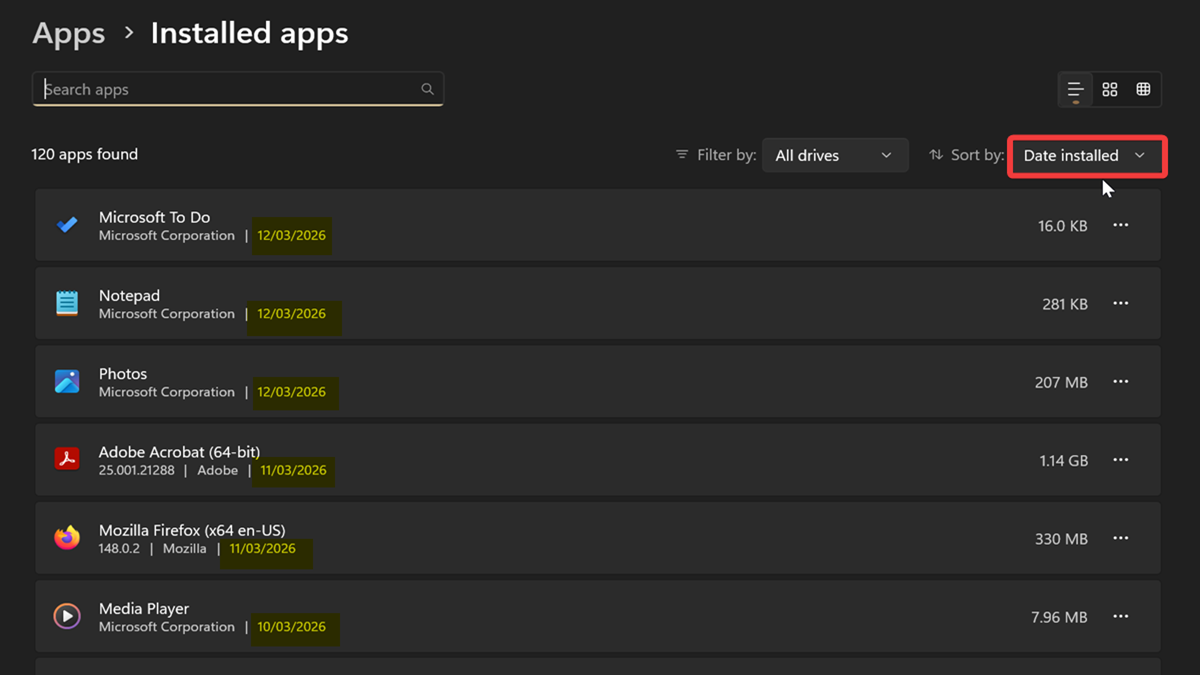The image size is (1200, 675).
Task: Click the Installed apps breadcrumb title
Action: tap(249, 33)
